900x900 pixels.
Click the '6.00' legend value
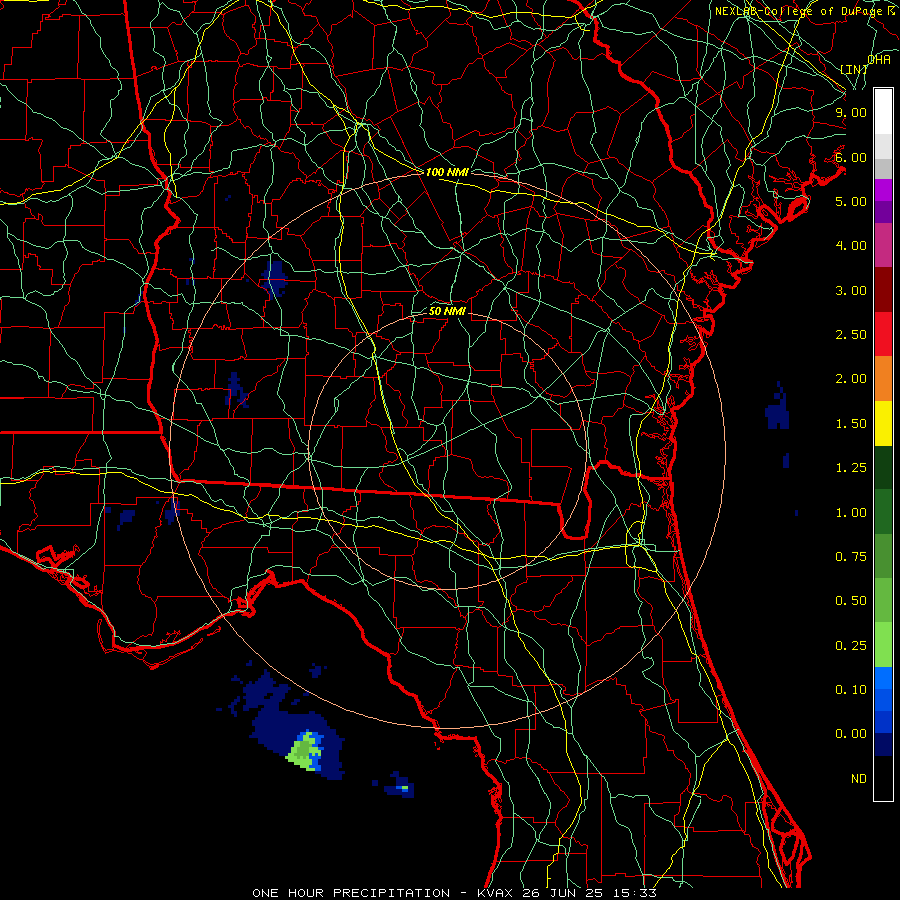click(x=851, y=157)
